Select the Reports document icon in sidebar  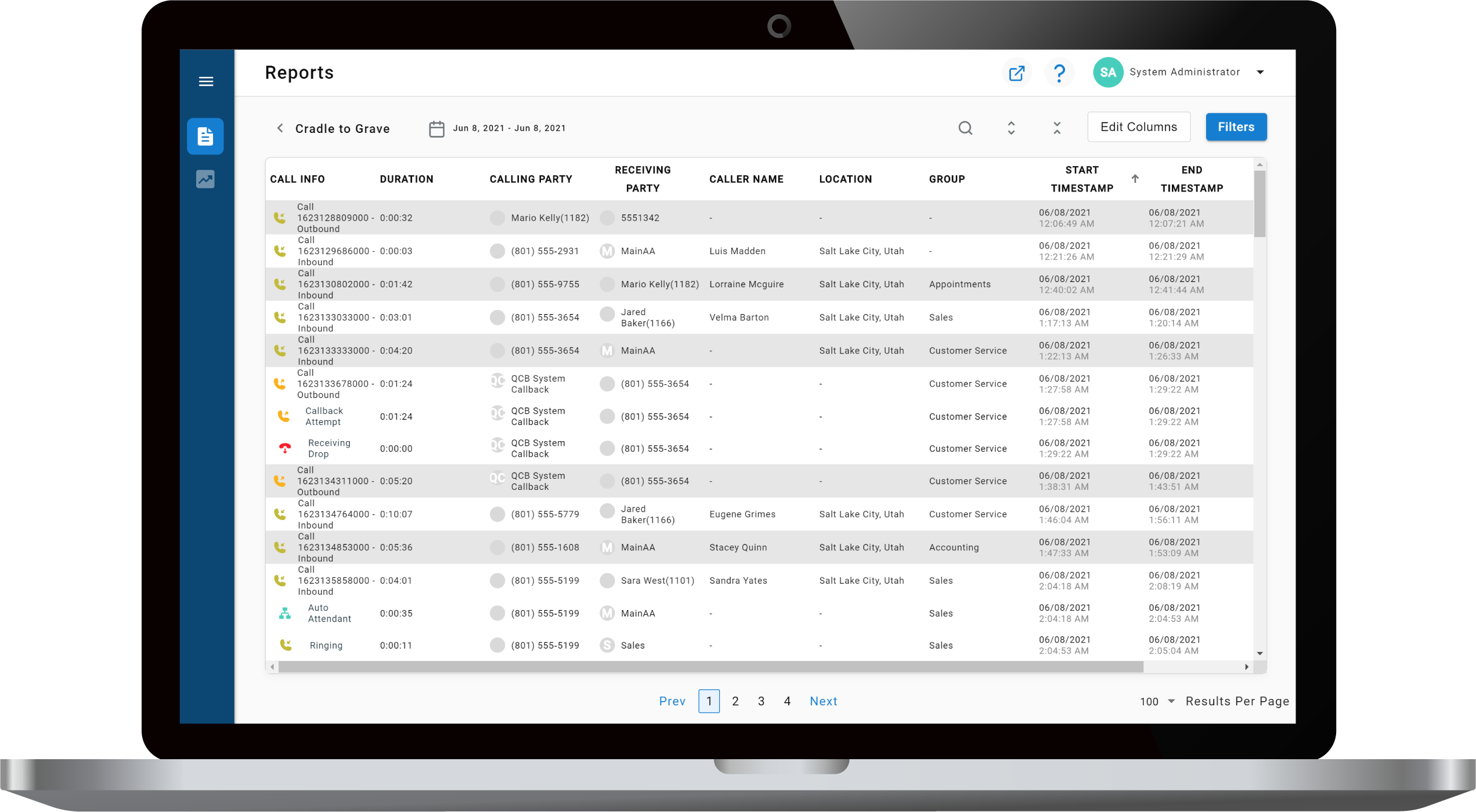(x=206, y=136)
